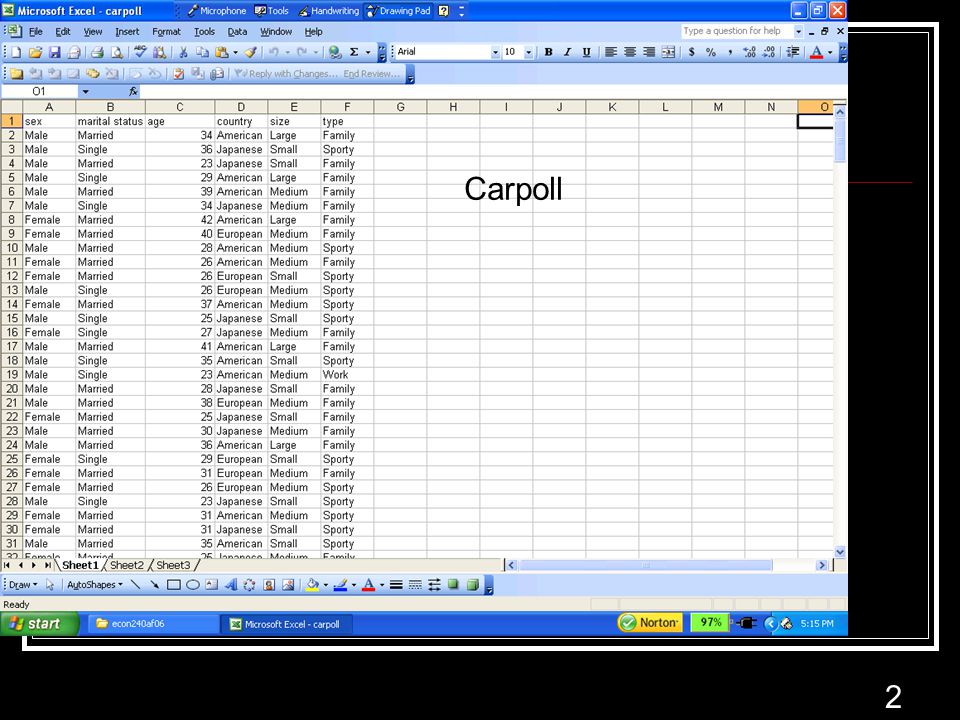
Task: Activate the Format Painter brush
Action: click(250, 53)
